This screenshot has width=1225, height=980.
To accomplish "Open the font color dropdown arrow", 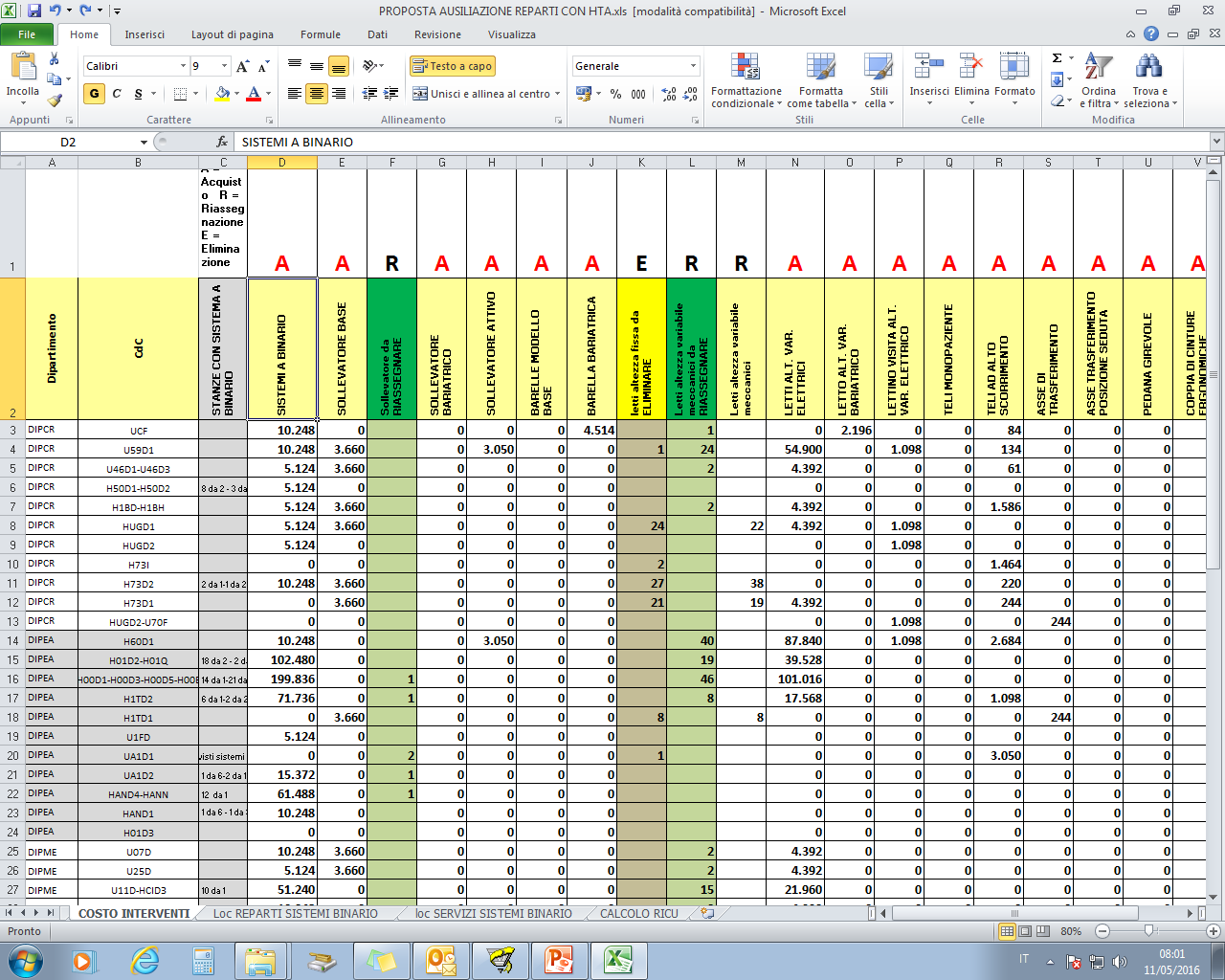I will point(268,94).
